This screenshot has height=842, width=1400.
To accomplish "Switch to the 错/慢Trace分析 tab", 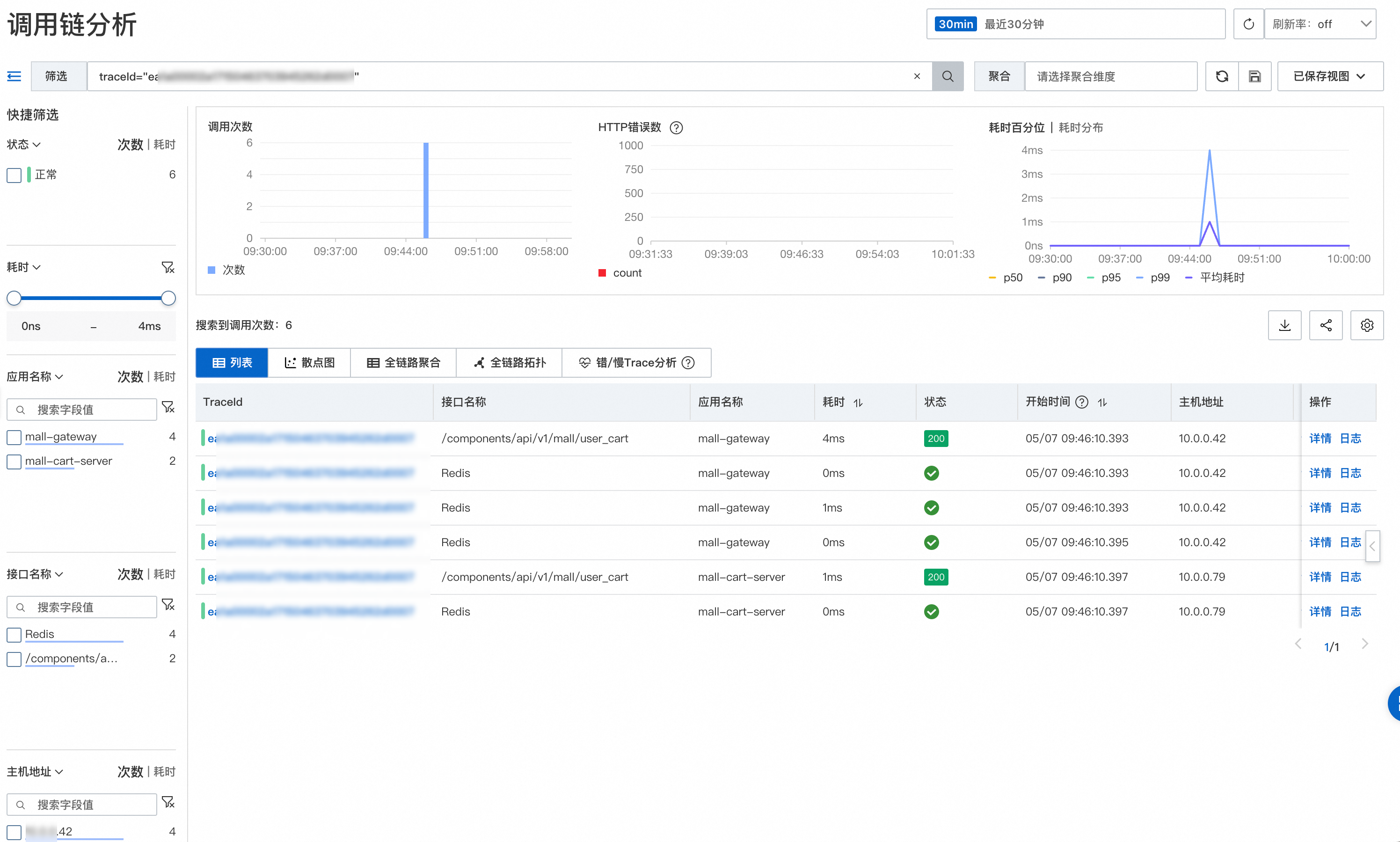I will [x=636, y=363].
